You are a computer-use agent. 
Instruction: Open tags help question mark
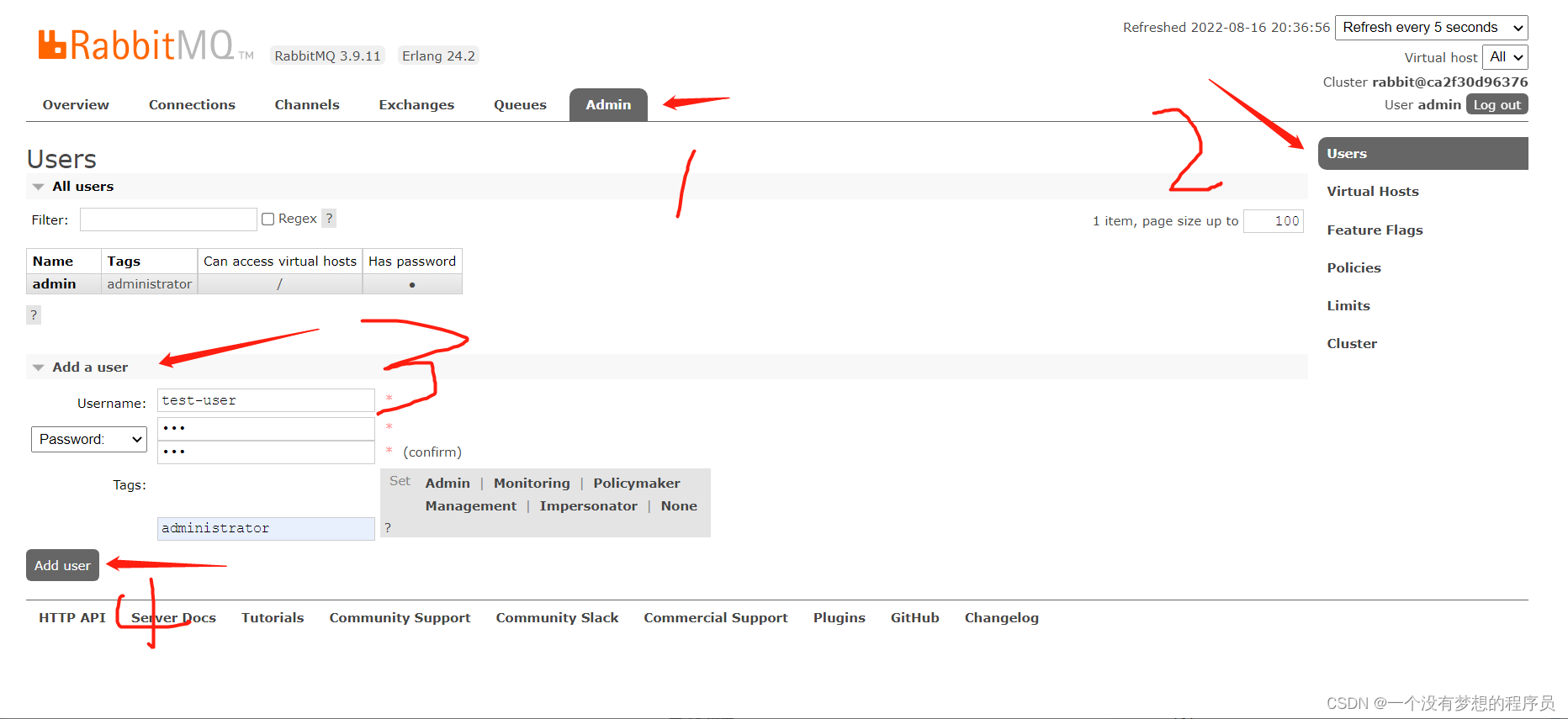[388, 527]
